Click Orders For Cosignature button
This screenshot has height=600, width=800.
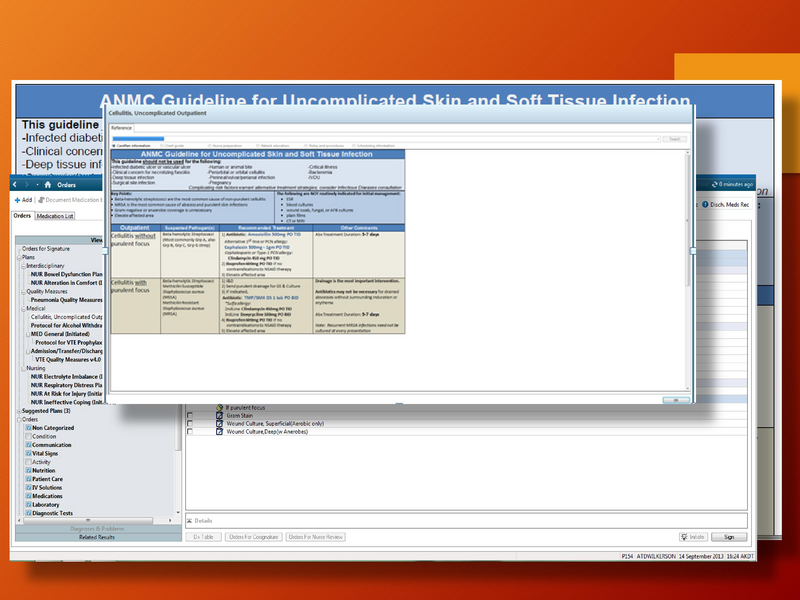tap(254, 537)
